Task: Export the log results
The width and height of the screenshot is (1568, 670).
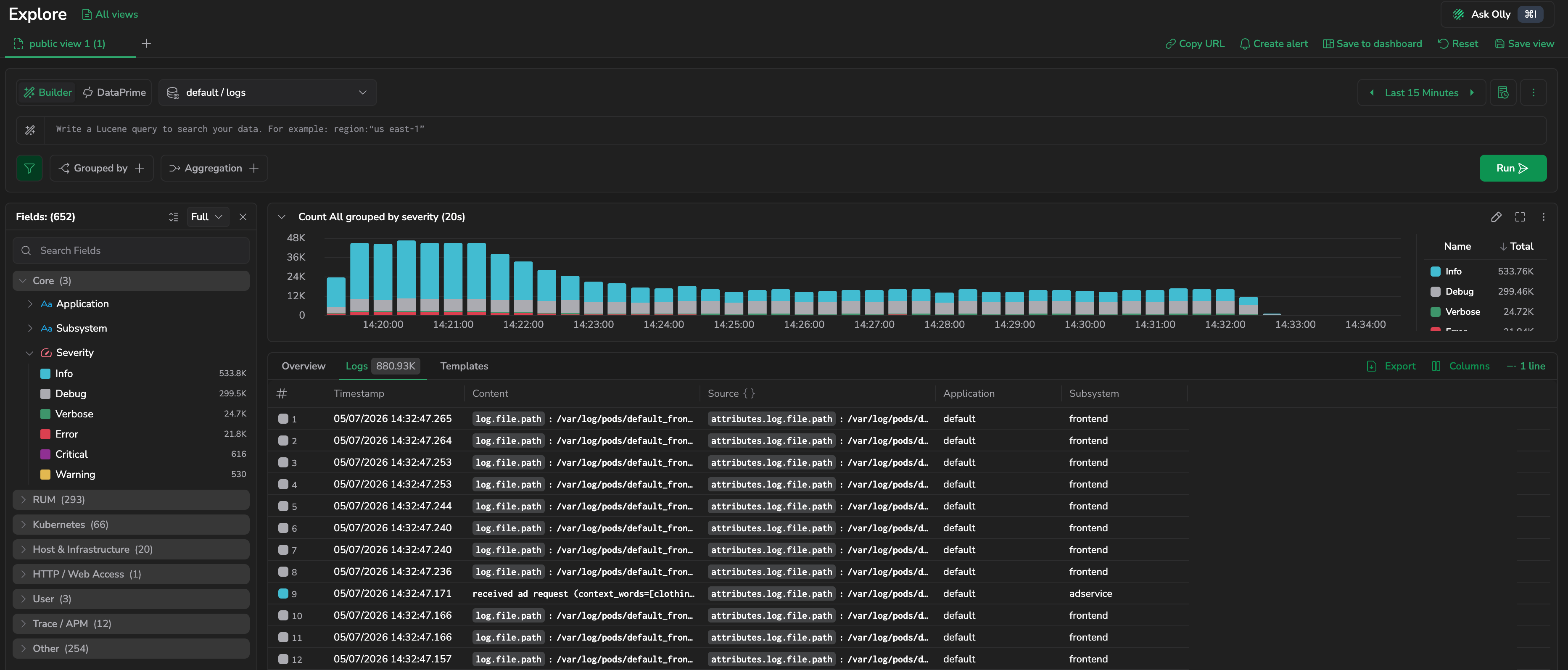Action: [1391, 367]
